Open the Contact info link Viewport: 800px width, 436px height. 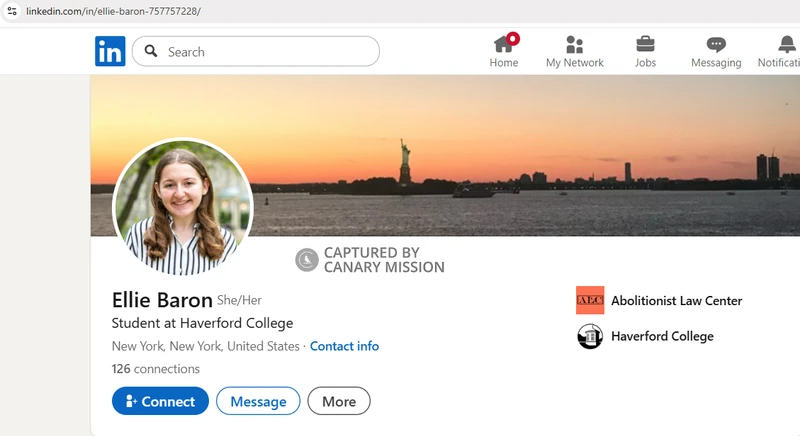point(344,346)
